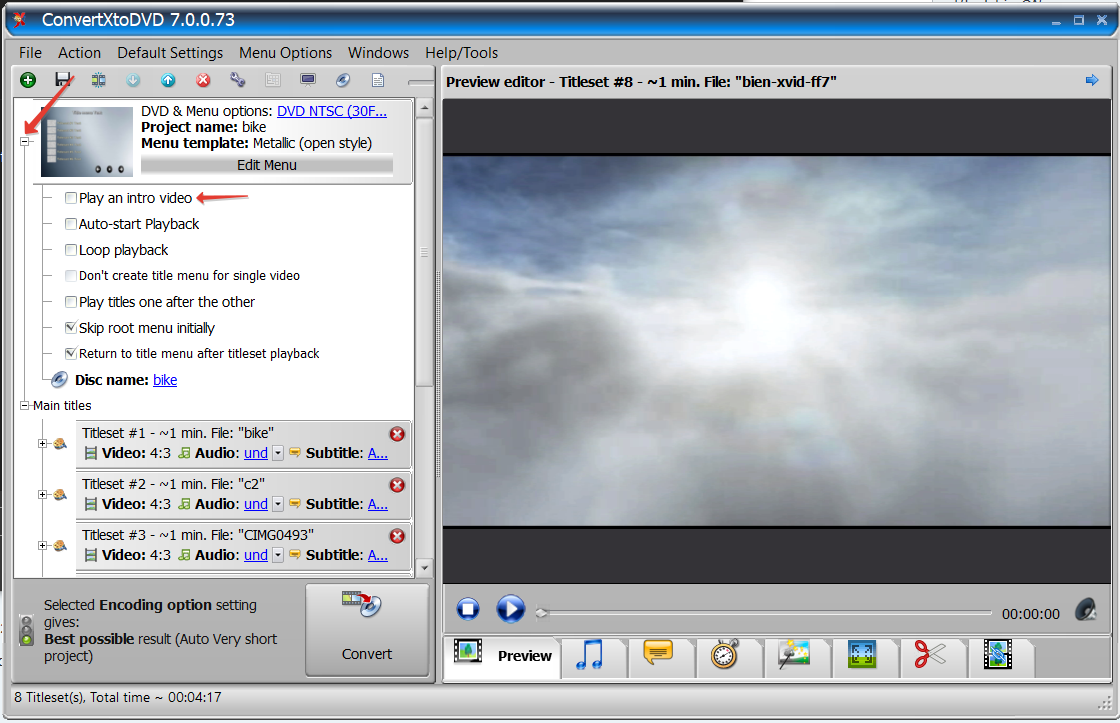1120x723 pixels.
Task: Enable Auto-start Playback checkbox
Action: [x=71, y=224]
